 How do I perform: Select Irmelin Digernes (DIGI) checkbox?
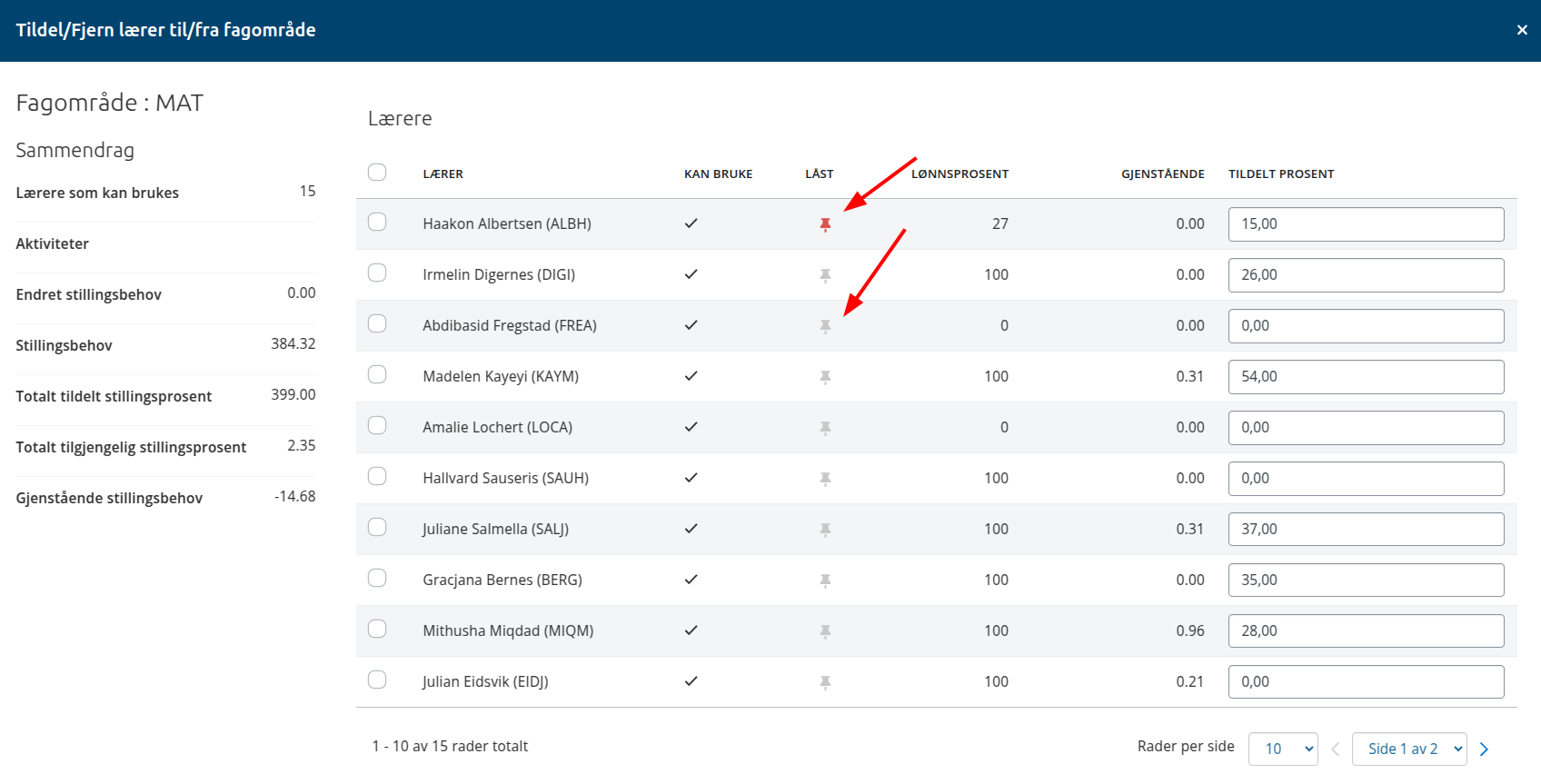377,273
